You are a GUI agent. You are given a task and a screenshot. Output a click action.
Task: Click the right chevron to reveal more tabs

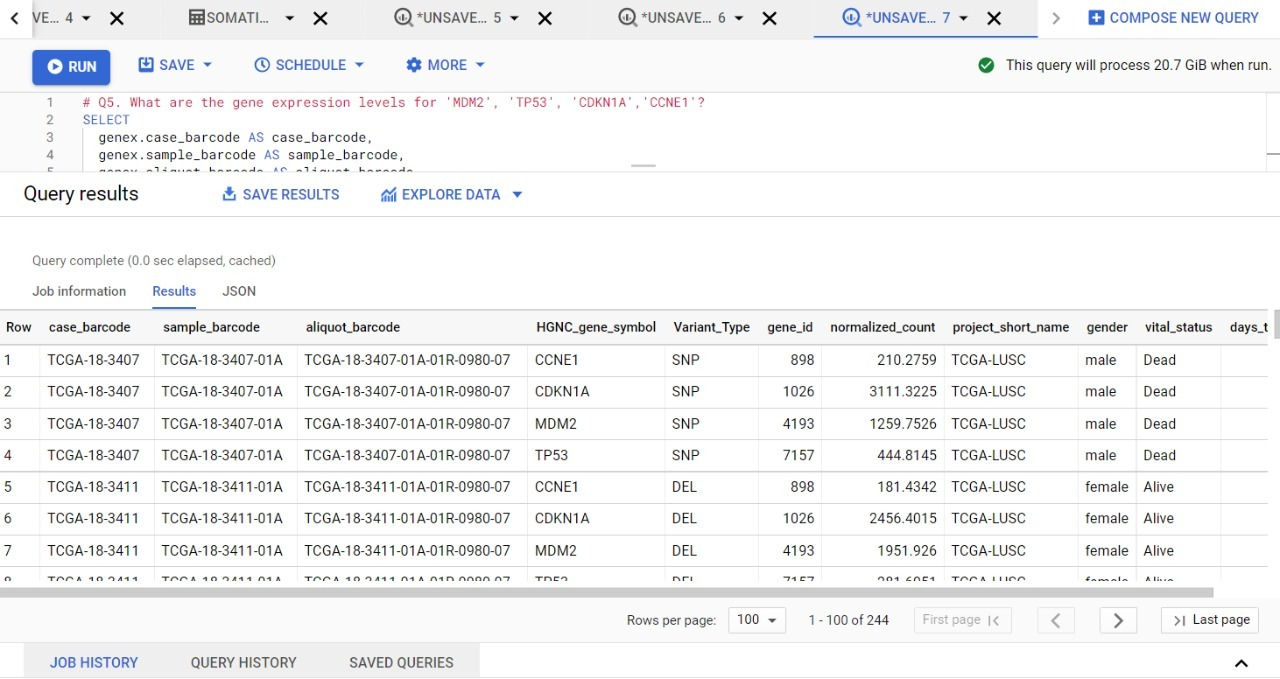coord(1057,17)
